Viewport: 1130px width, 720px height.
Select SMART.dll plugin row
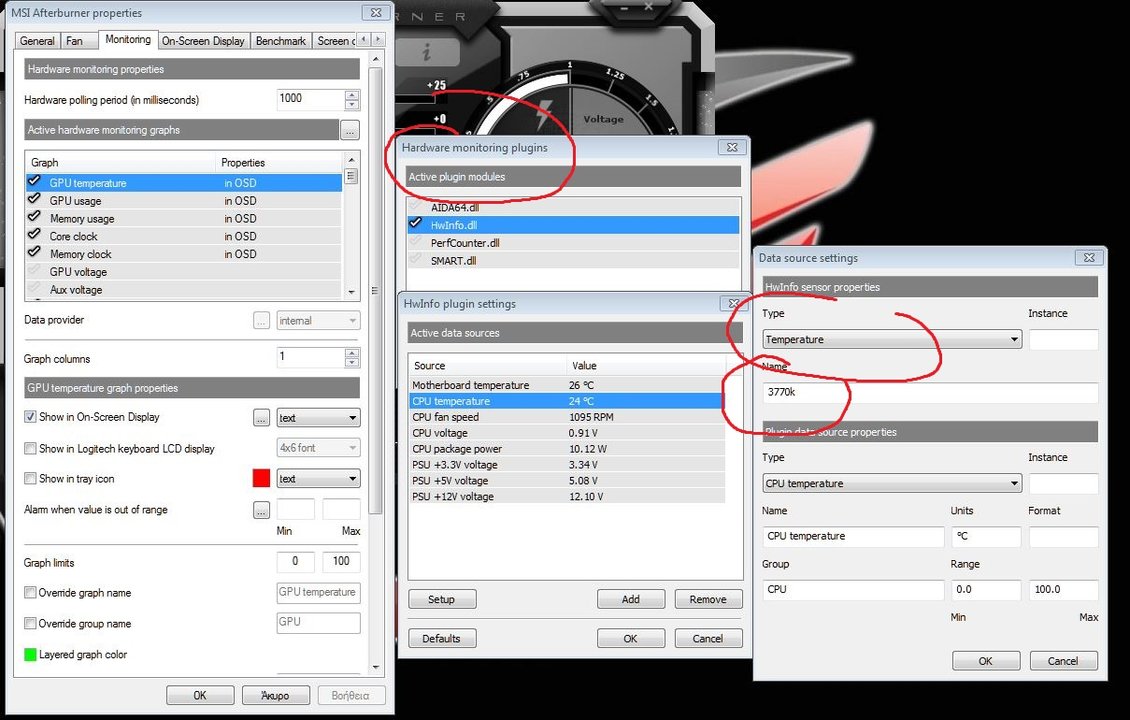[x=574, y=261]
